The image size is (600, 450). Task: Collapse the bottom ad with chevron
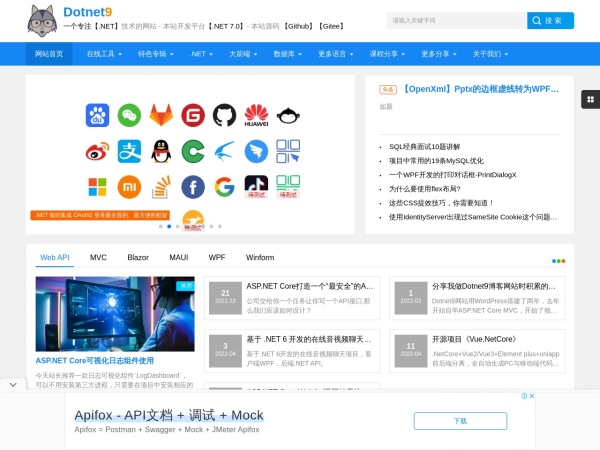(13, 385)
